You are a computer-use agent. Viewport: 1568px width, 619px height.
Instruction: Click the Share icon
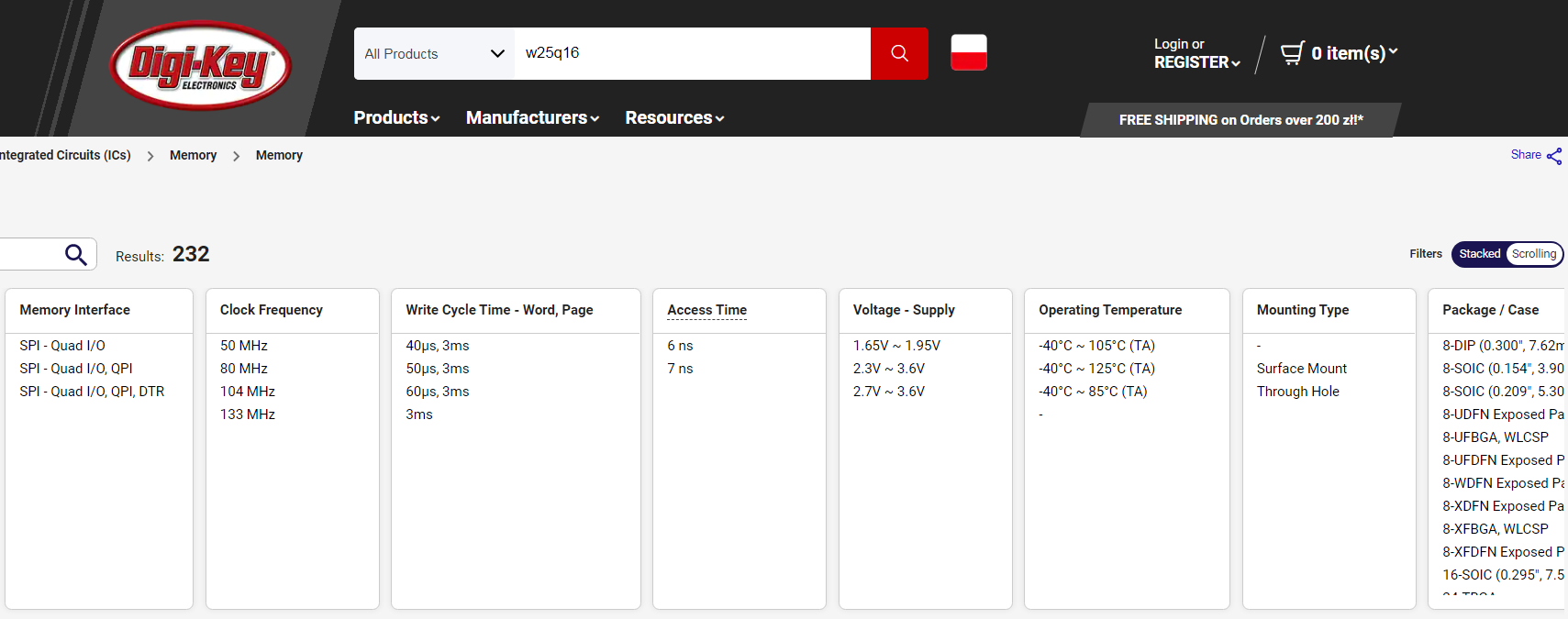[x=1553, y=156]
